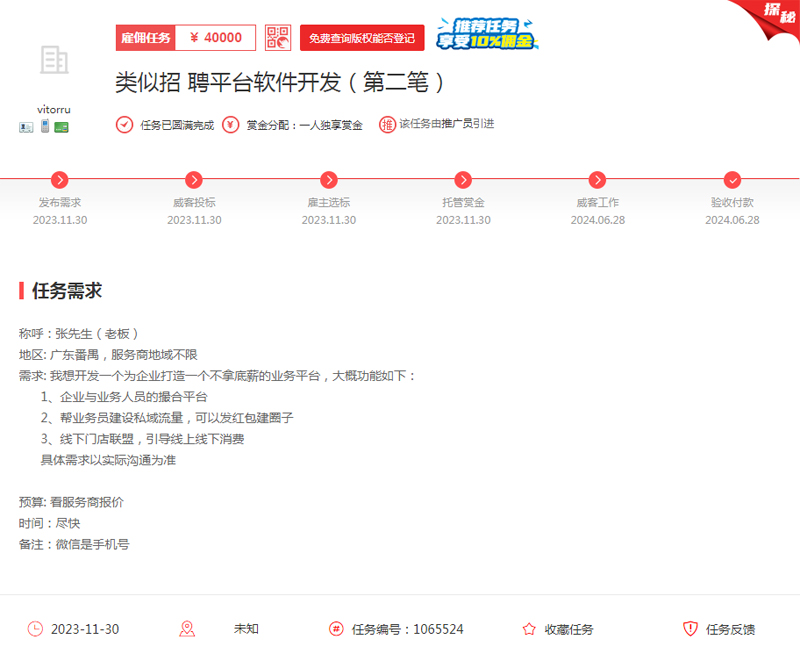800x661 pixels.
Task: Click the shield icon for 任务反馈
Action: (x=690, y=629)
